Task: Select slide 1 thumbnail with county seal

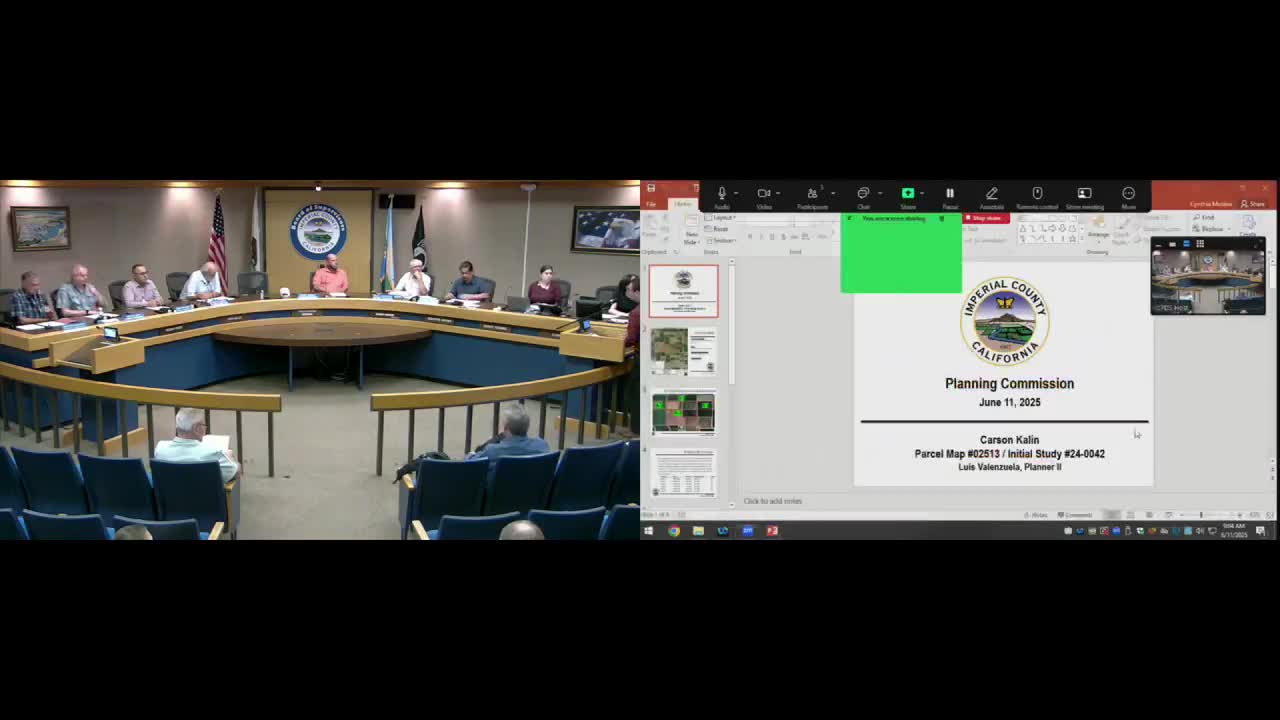Action: click(x=683, y=291)
